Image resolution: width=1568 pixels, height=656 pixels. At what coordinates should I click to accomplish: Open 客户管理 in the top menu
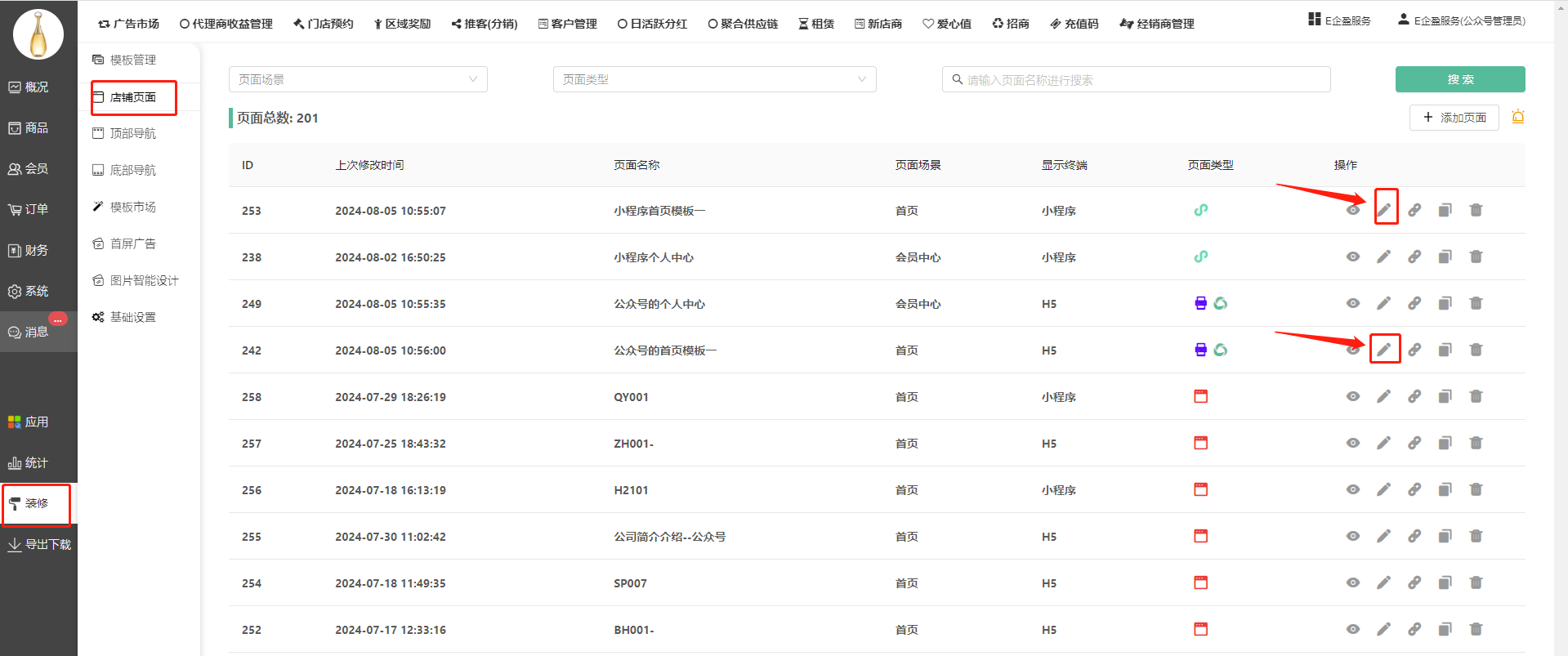(x=568, y=24)
